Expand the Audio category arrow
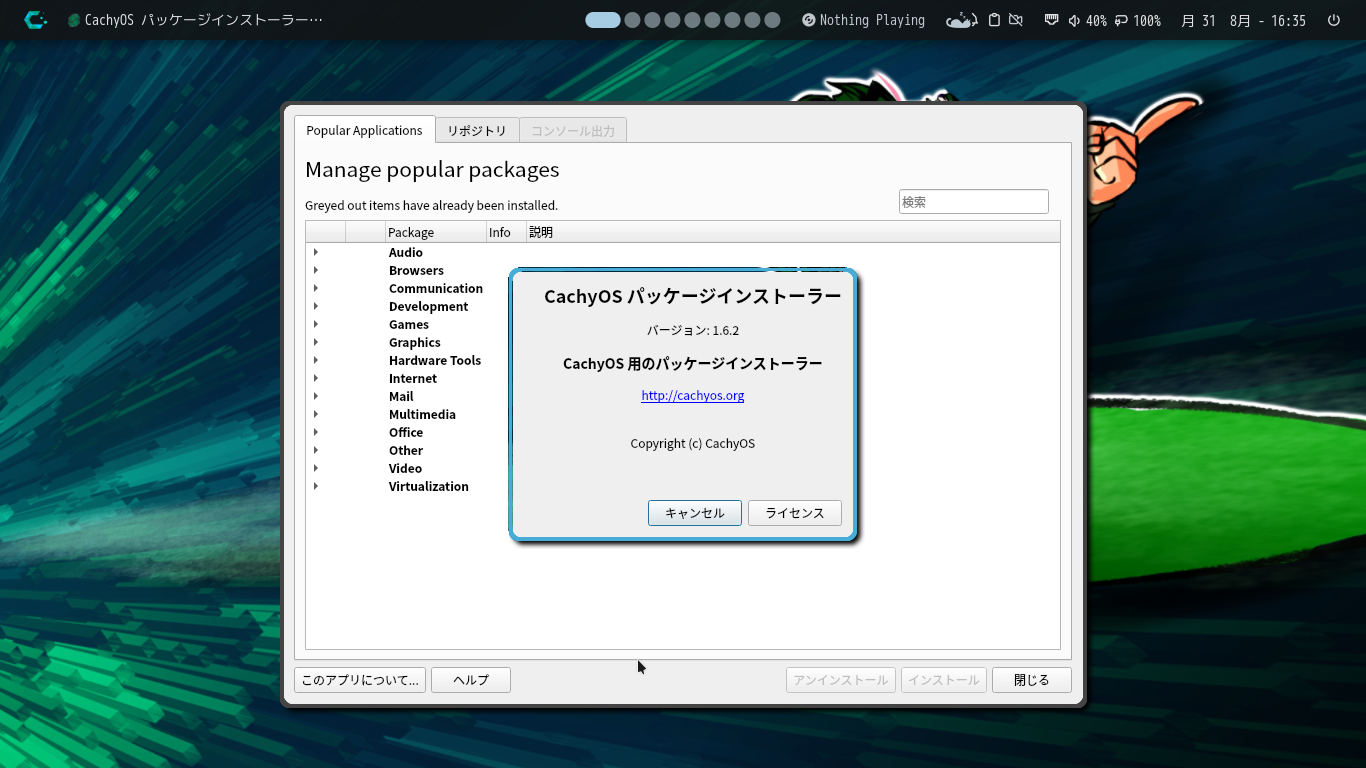The height and width of the screenshot is (768, 1366). pyautogui.click(x=316, y=252)
